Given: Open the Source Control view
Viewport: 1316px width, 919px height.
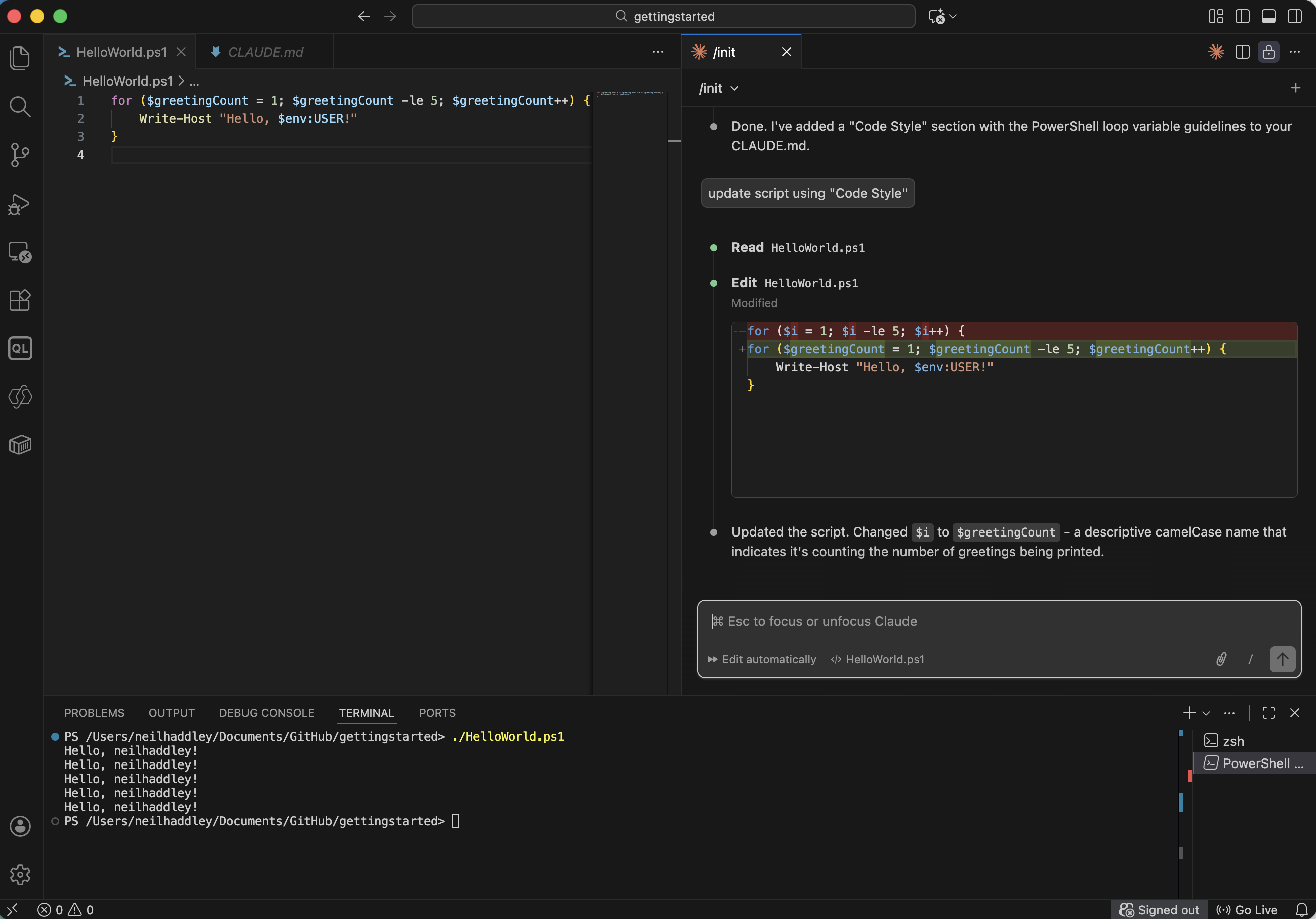Looking at the screenshot, I should tap(20, 155).
